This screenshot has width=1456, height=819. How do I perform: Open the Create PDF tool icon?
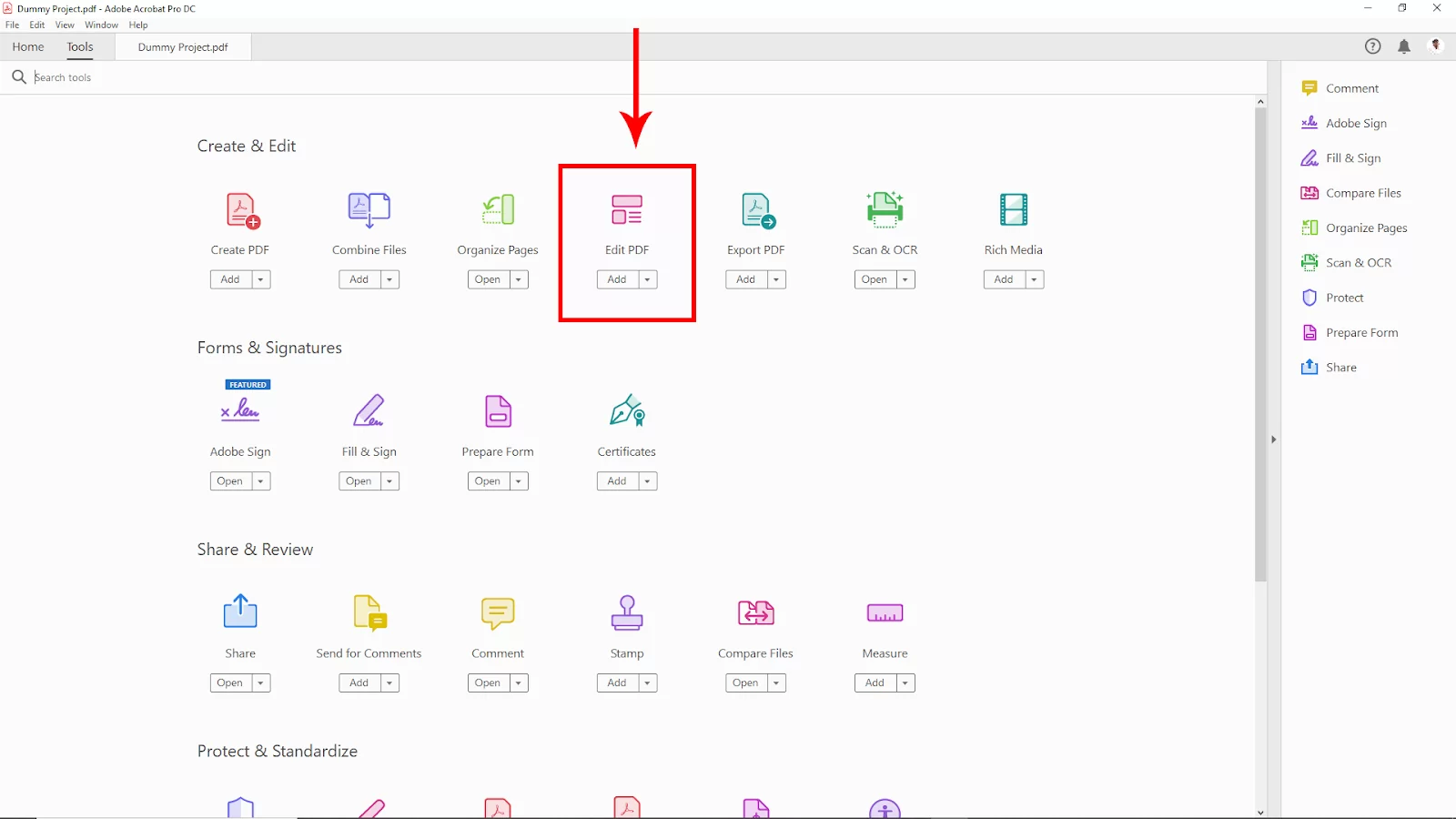[243, 210]
